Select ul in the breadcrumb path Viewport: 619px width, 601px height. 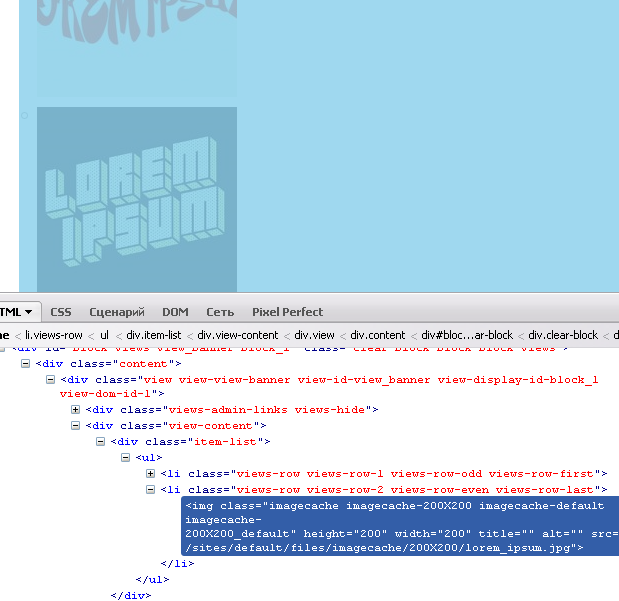click(104, 335)
